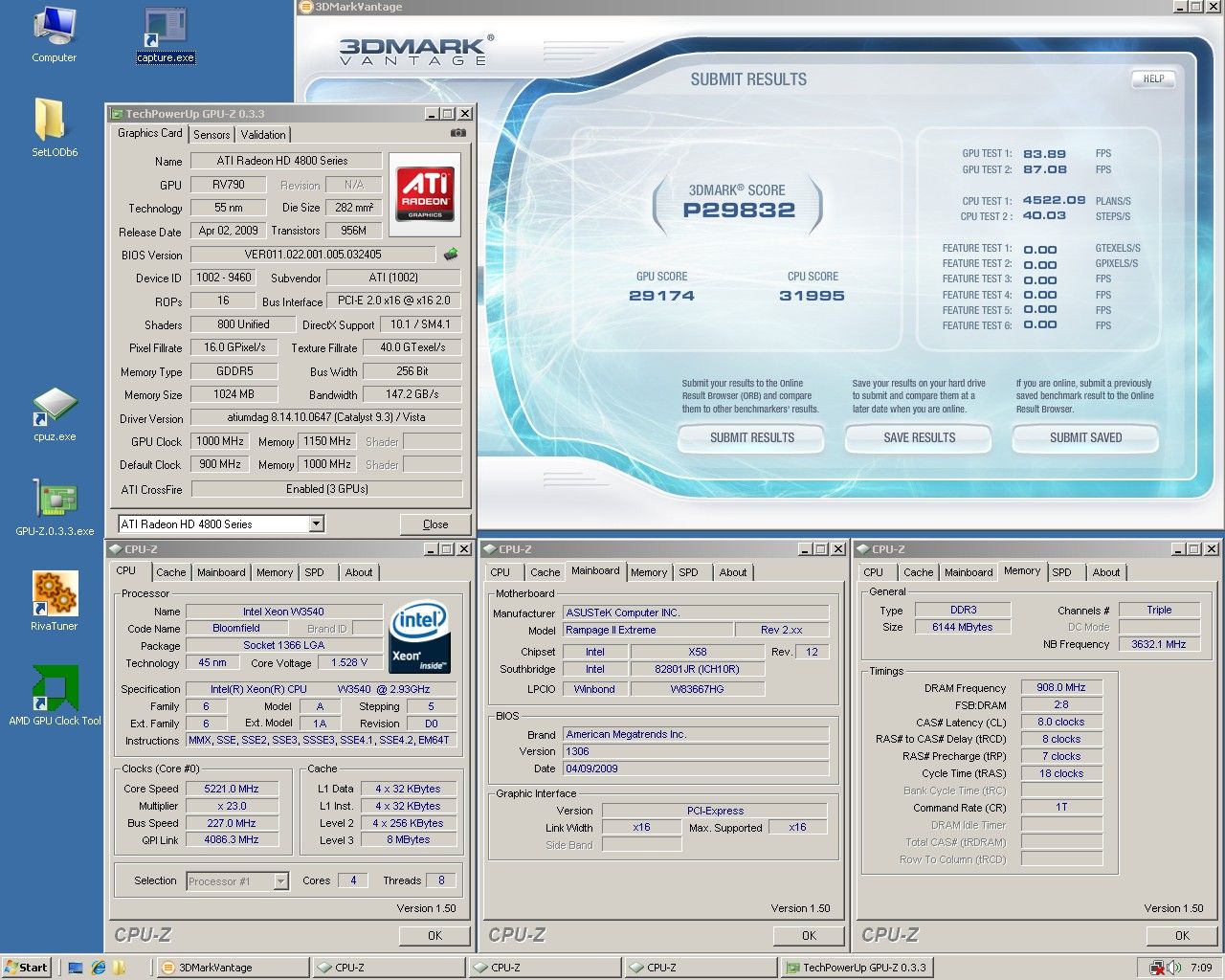
Task: Click the Windows Start button
Action: coord(26,967)
